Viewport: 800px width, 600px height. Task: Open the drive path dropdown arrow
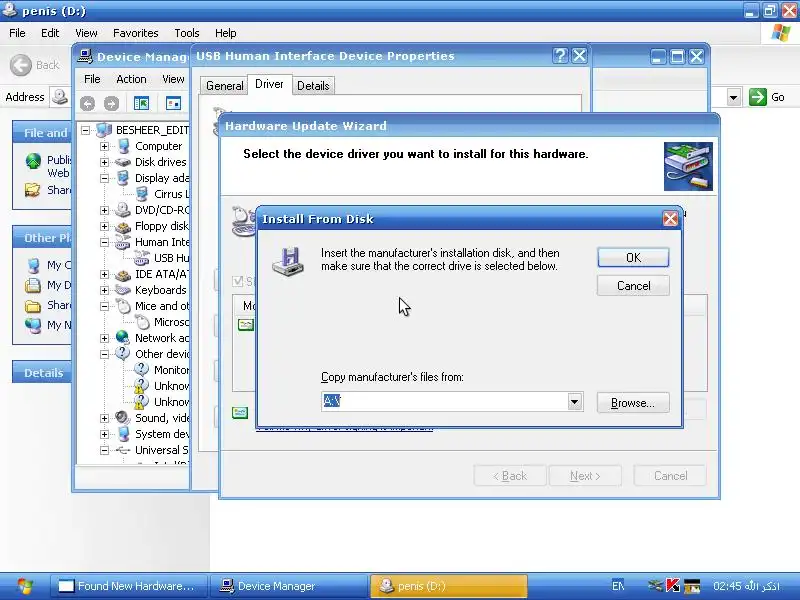pyautogui.click(x=574, y=402)
